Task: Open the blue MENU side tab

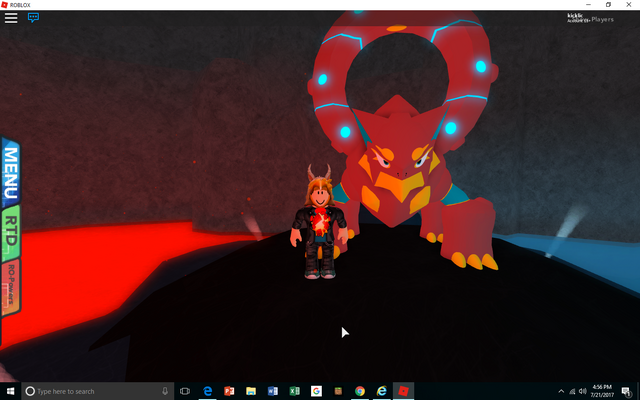Action: tap(11, 173)
